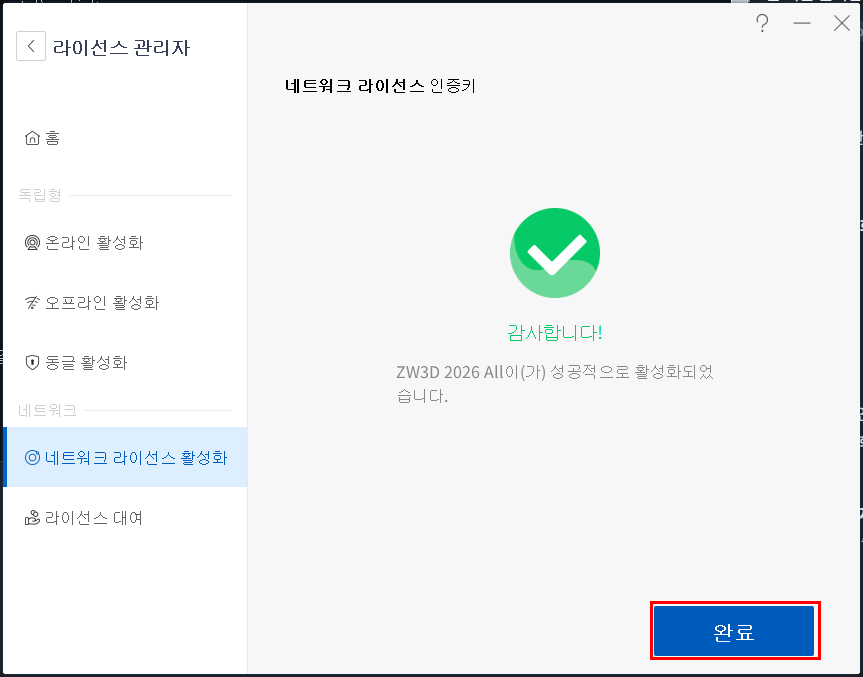The width and height of the screenshot is (863, 677).
Task: Select the network license activation target icon
Action: click(x=31, y=457)
